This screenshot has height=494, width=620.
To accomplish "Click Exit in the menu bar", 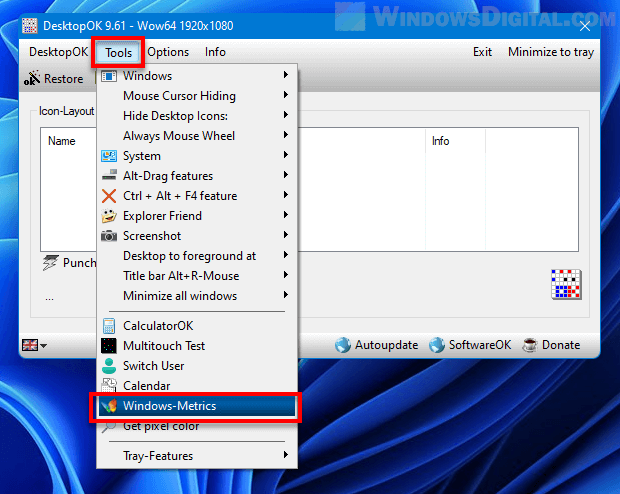I will coord(482,52).
